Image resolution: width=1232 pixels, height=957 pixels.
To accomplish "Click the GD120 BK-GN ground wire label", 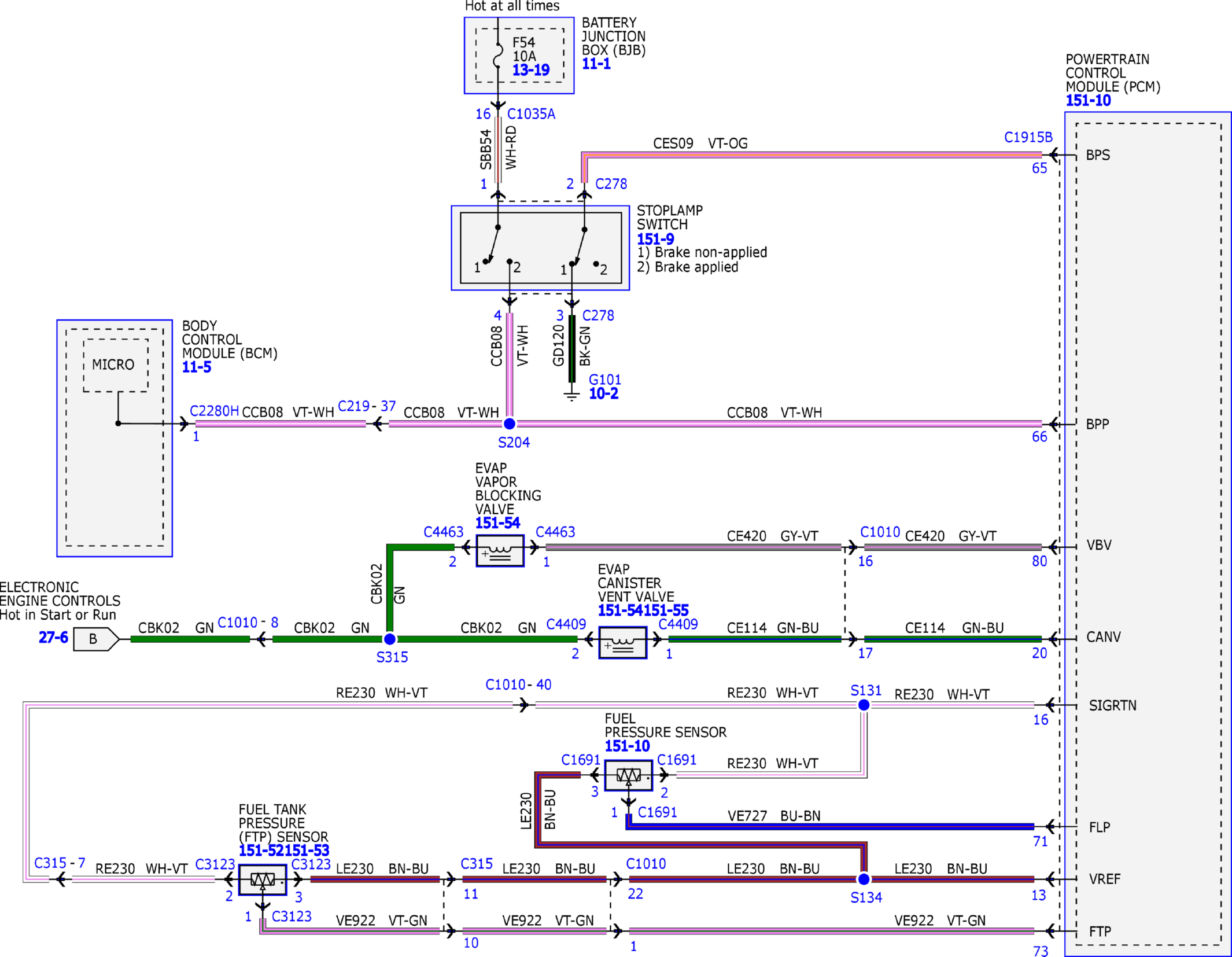I will coord(571,346).
